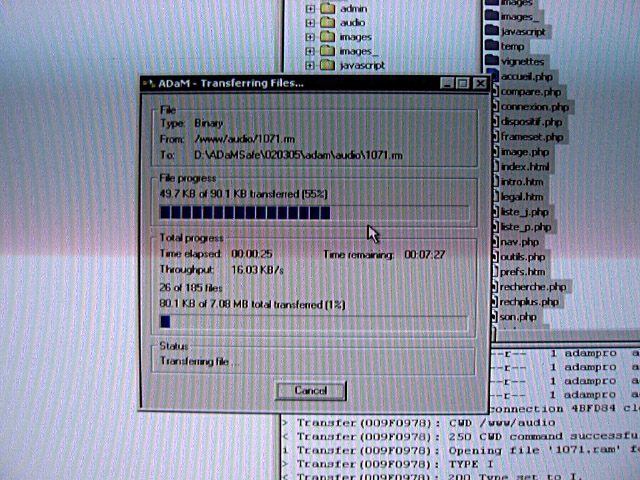
Task: Select outils.php in the file list
Action: pos(522,257)
